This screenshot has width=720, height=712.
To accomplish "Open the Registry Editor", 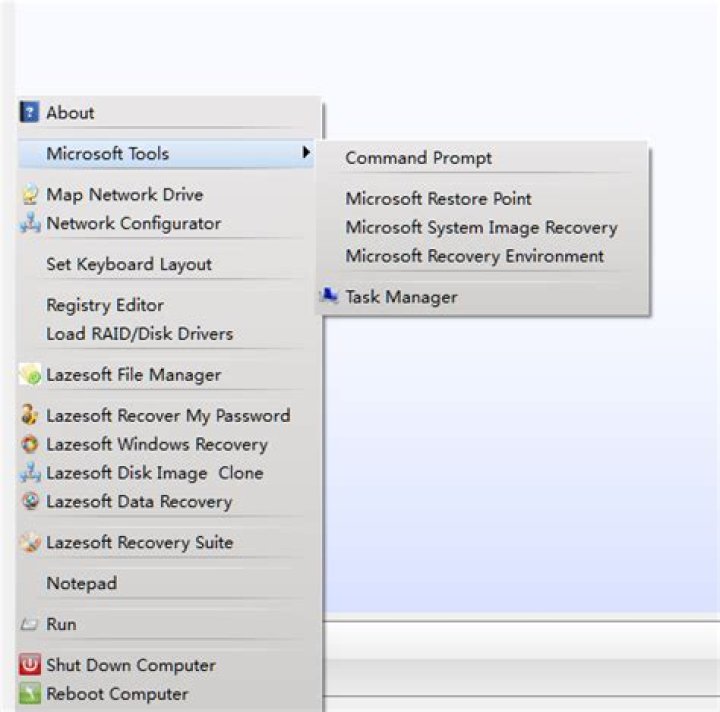I will pyautogui.click(x=169, y=305).
